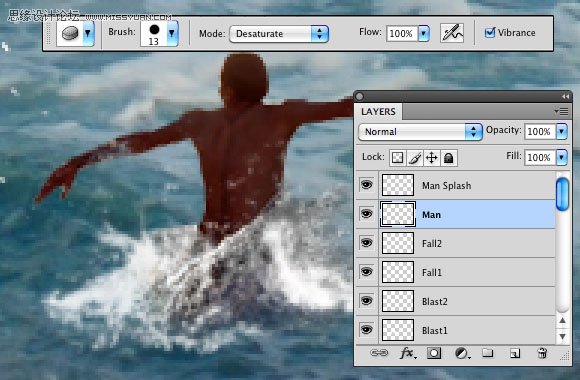Open the Brush picker dropdown arrow

tap(172, 34)
